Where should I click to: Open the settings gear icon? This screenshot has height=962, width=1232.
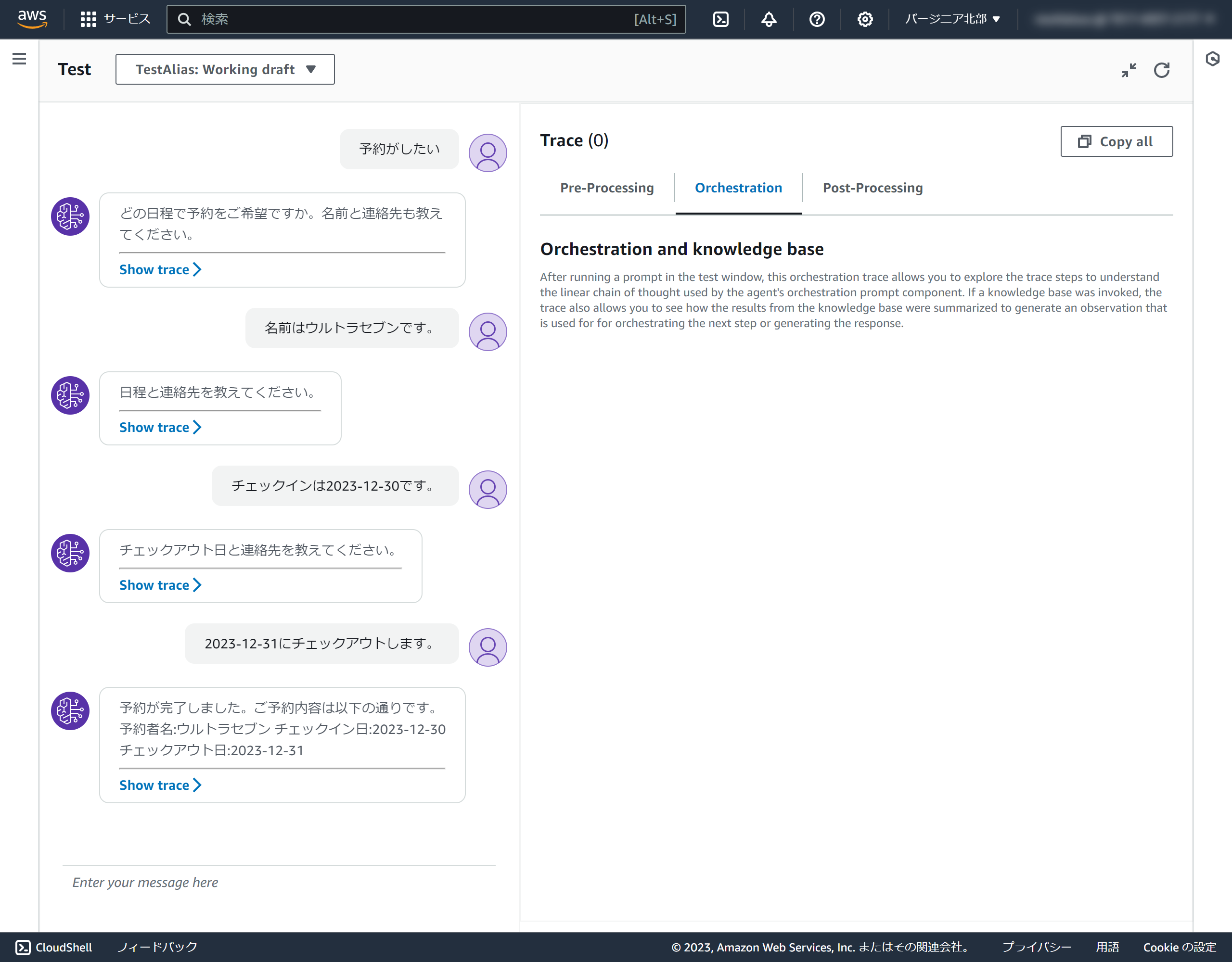point(864,19)
